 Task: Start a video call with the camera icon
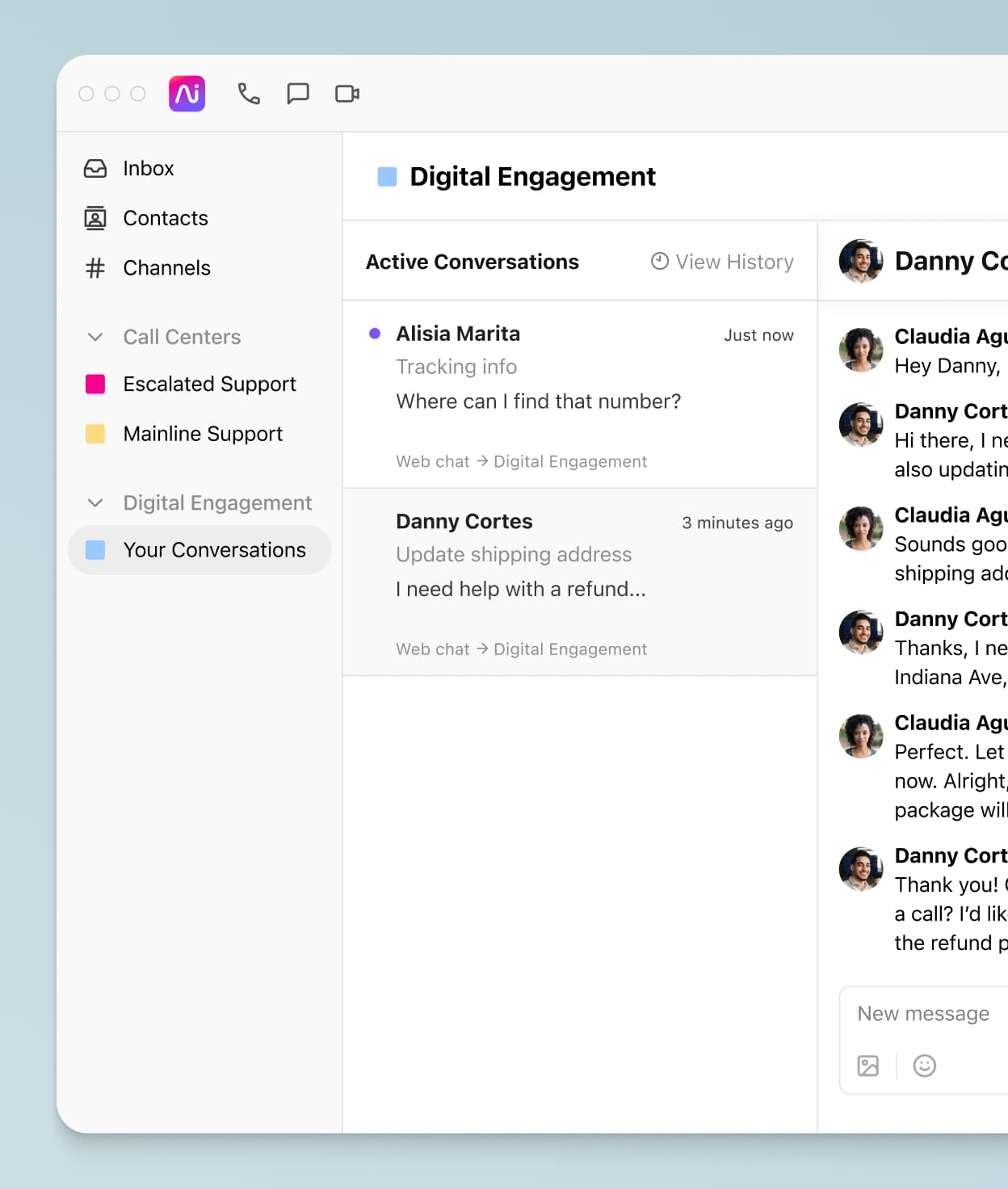tap(347, 94)
